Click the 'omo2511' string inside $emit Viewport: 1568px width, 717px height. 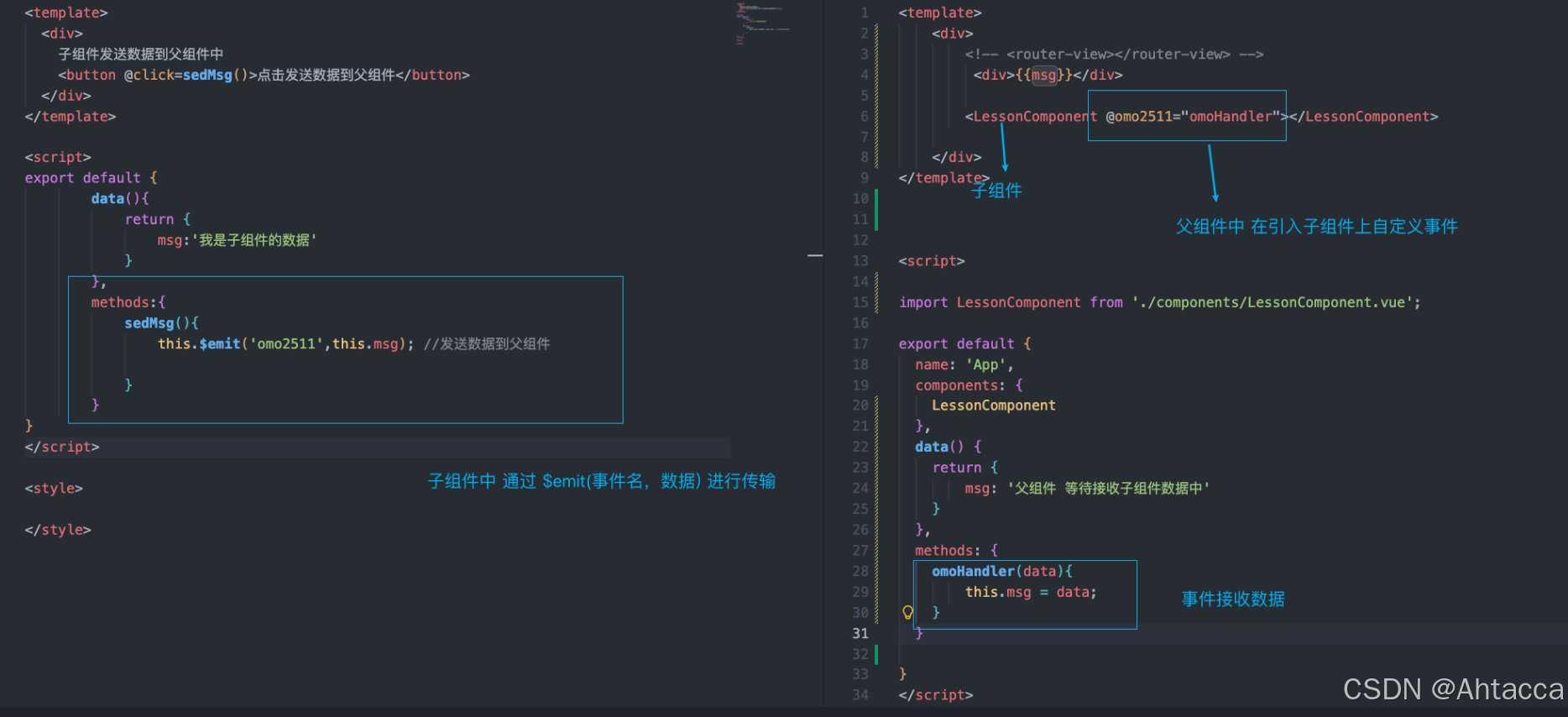coord(287,343)
